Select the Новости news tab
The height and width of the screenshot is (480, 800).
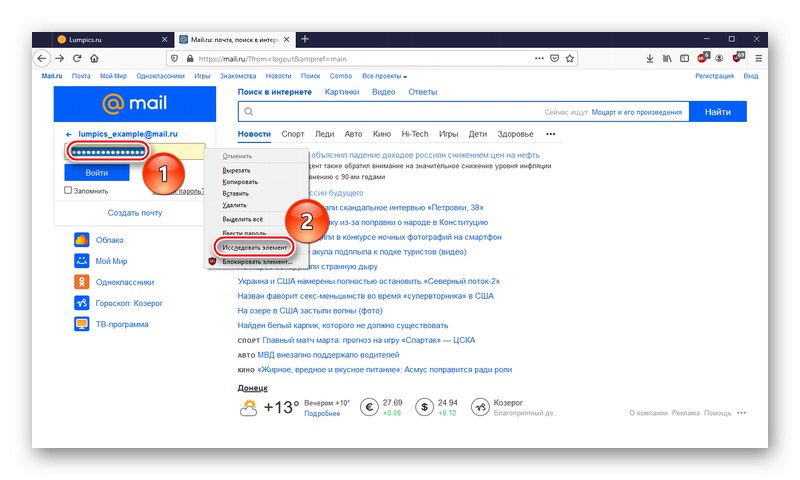[254, 134]
